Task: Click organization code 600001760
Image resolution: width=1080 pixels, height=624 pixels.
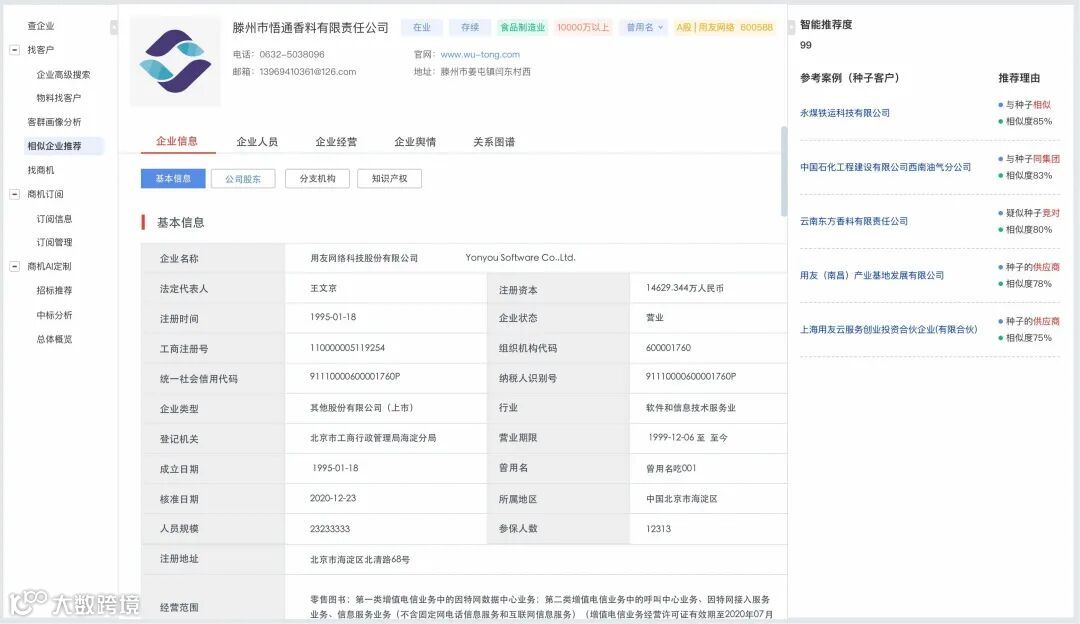Action: tap(668, 348)
